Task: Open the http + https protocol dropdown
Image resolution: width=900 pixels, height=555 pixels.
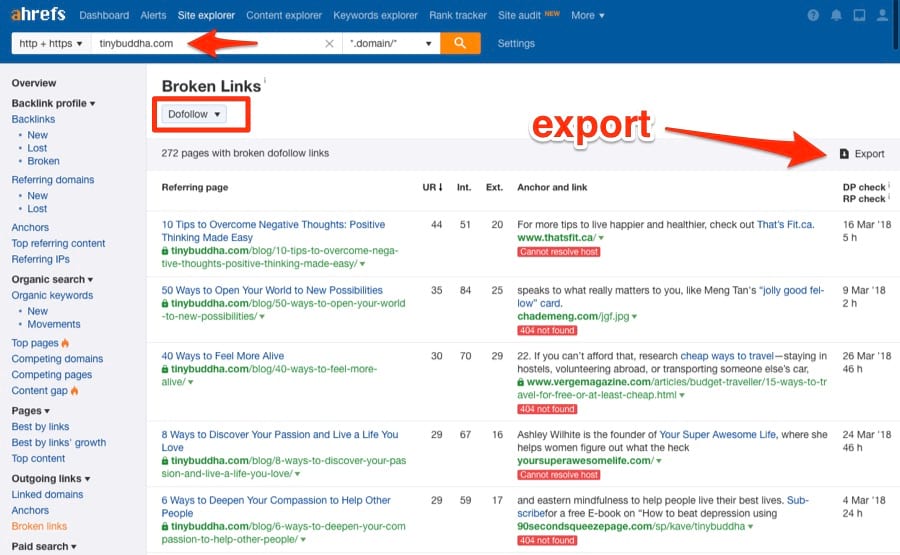Action: pyautogui.click(x=50, y=44)
